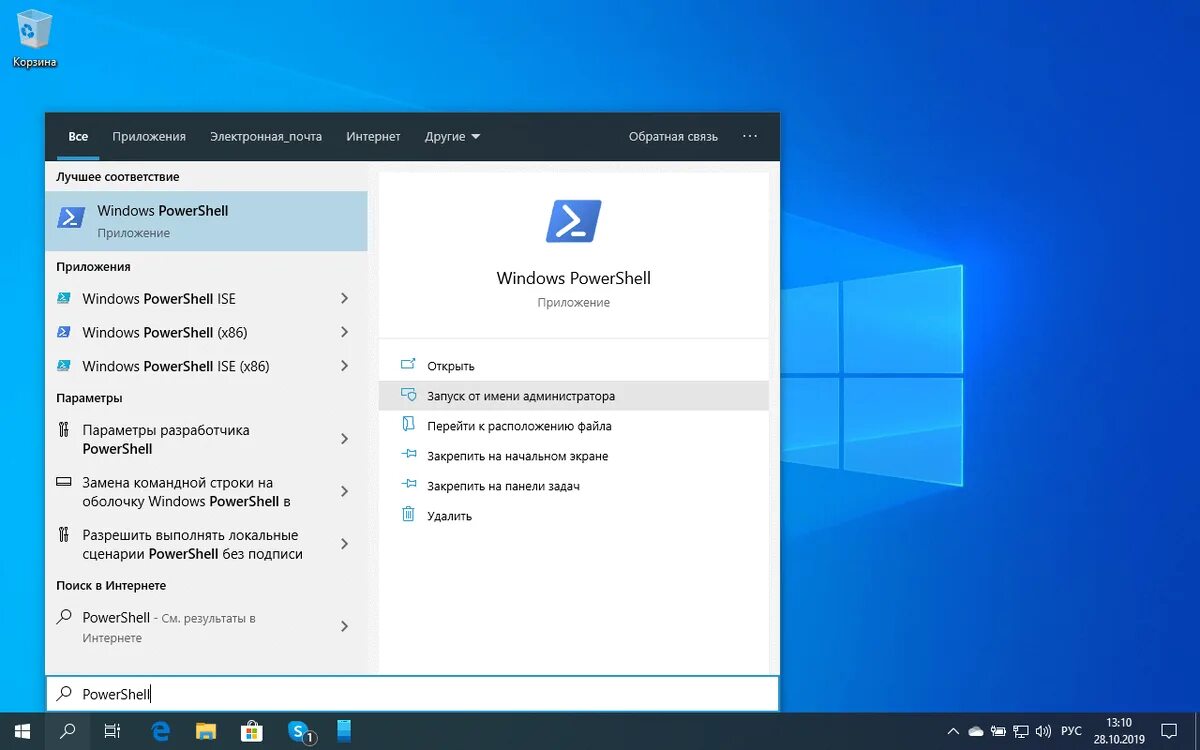The image size is (1200, 750).
Task: Open Skype from the taskbar
Action: [300, 732]
